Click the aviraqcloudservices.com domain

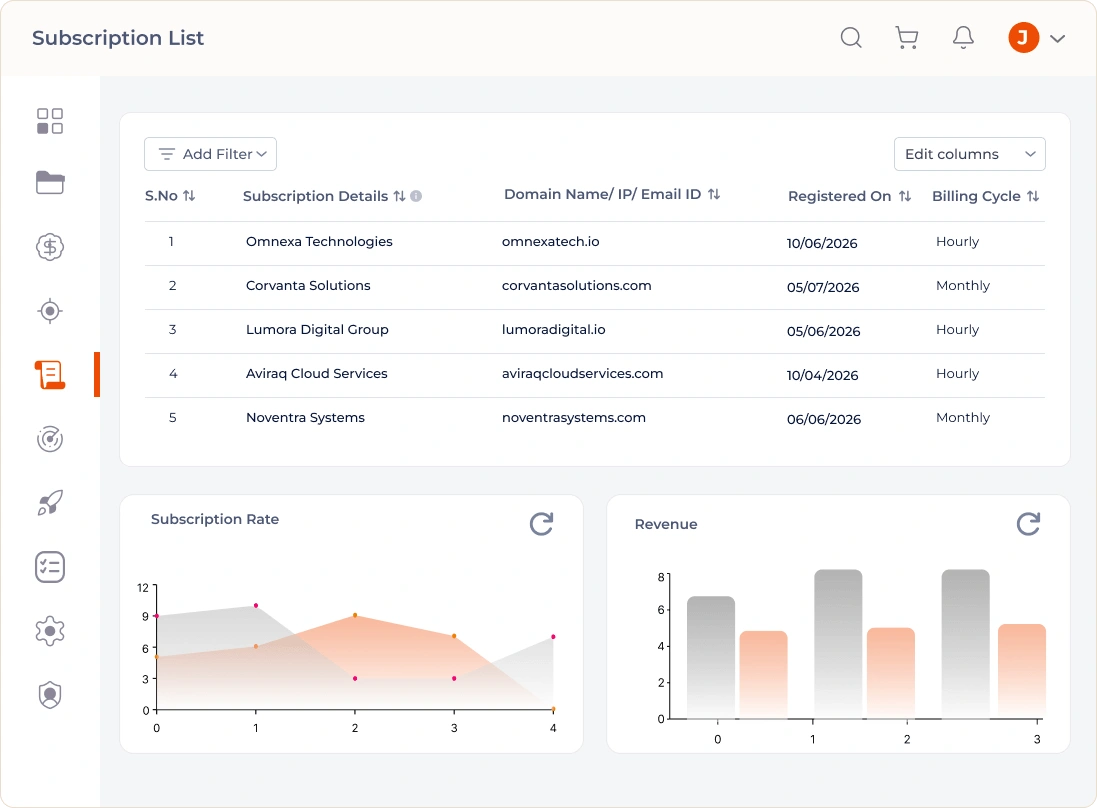(582, 374)
